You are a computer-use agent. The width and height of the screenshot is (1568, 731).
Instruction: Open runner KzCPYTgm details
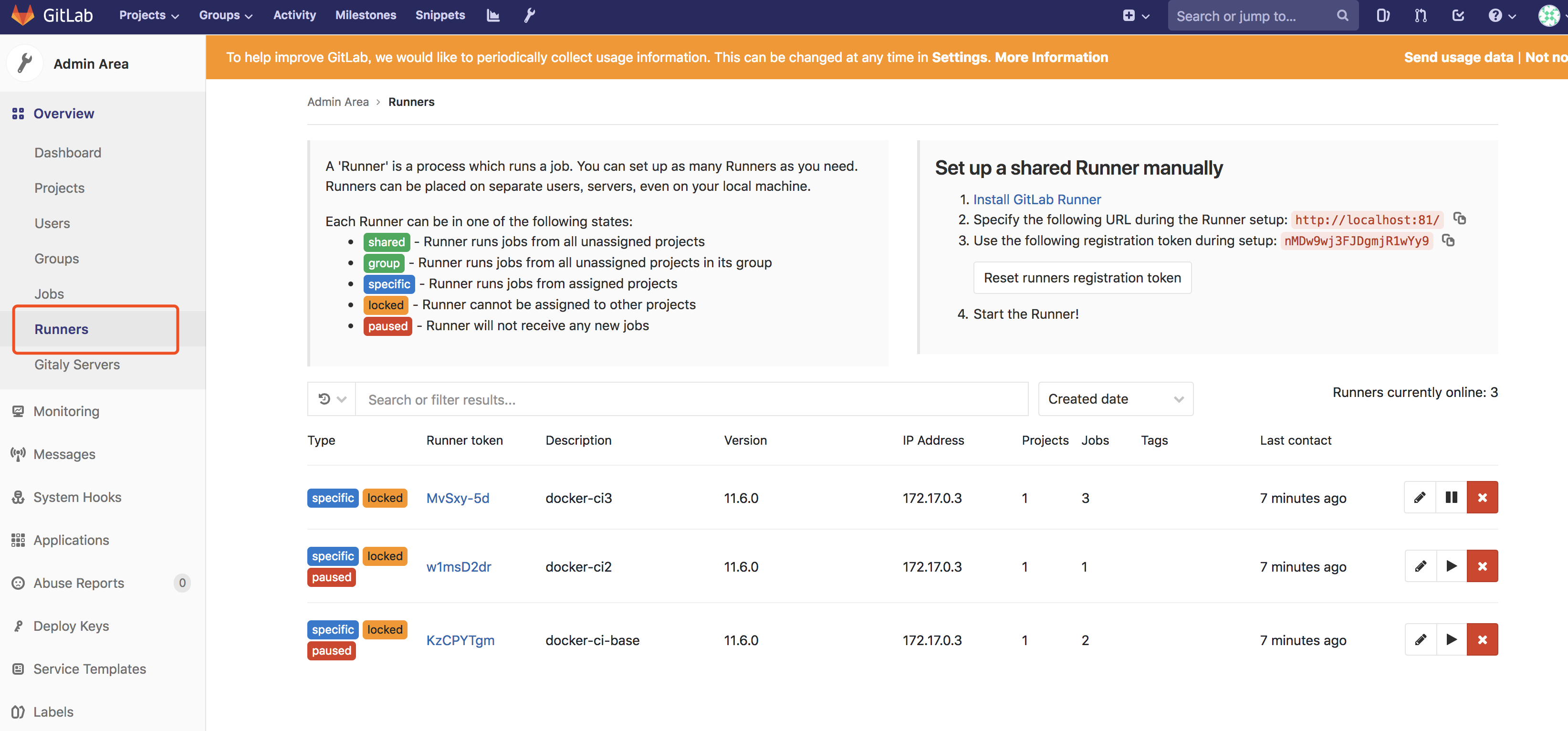click(460, 640)
